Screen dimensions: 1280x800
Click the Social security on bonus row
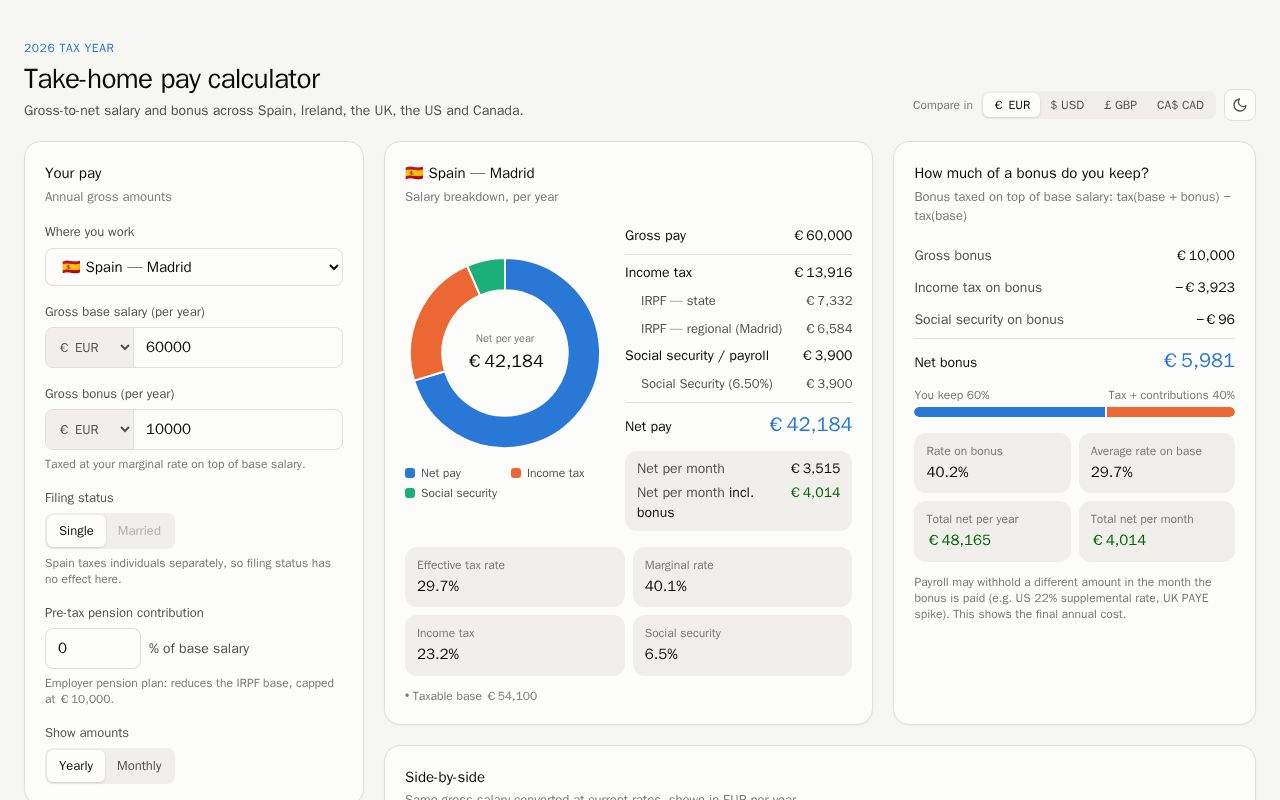point(1074,320)
